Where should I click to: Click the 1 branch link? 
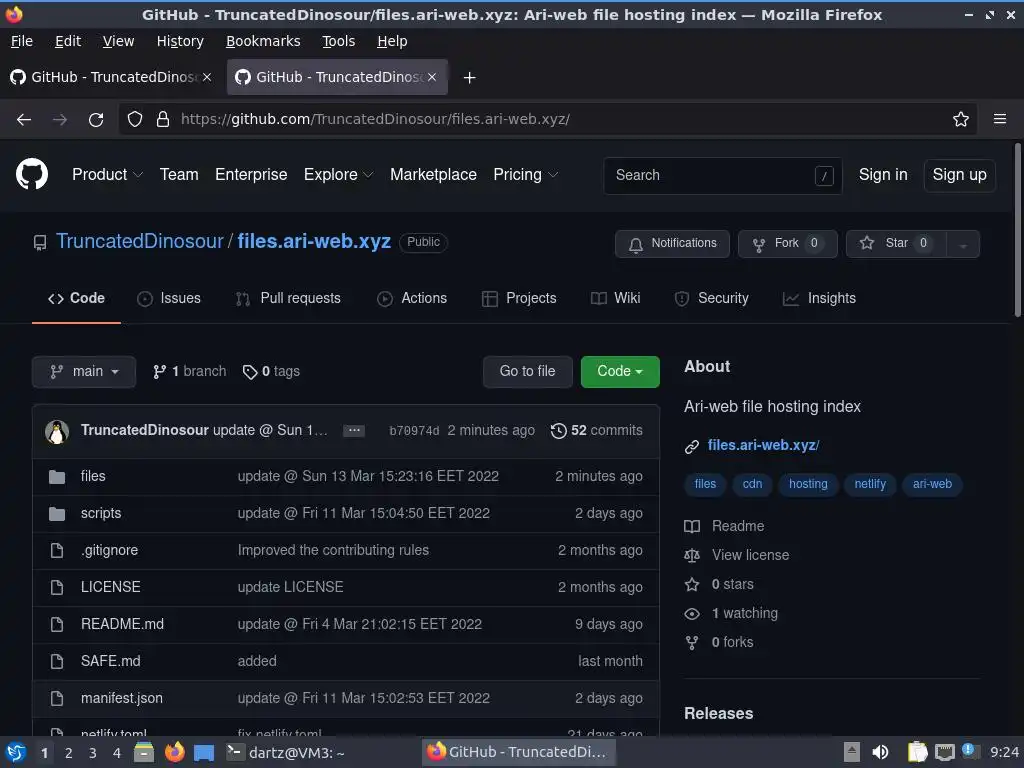(x=189, y=372)
